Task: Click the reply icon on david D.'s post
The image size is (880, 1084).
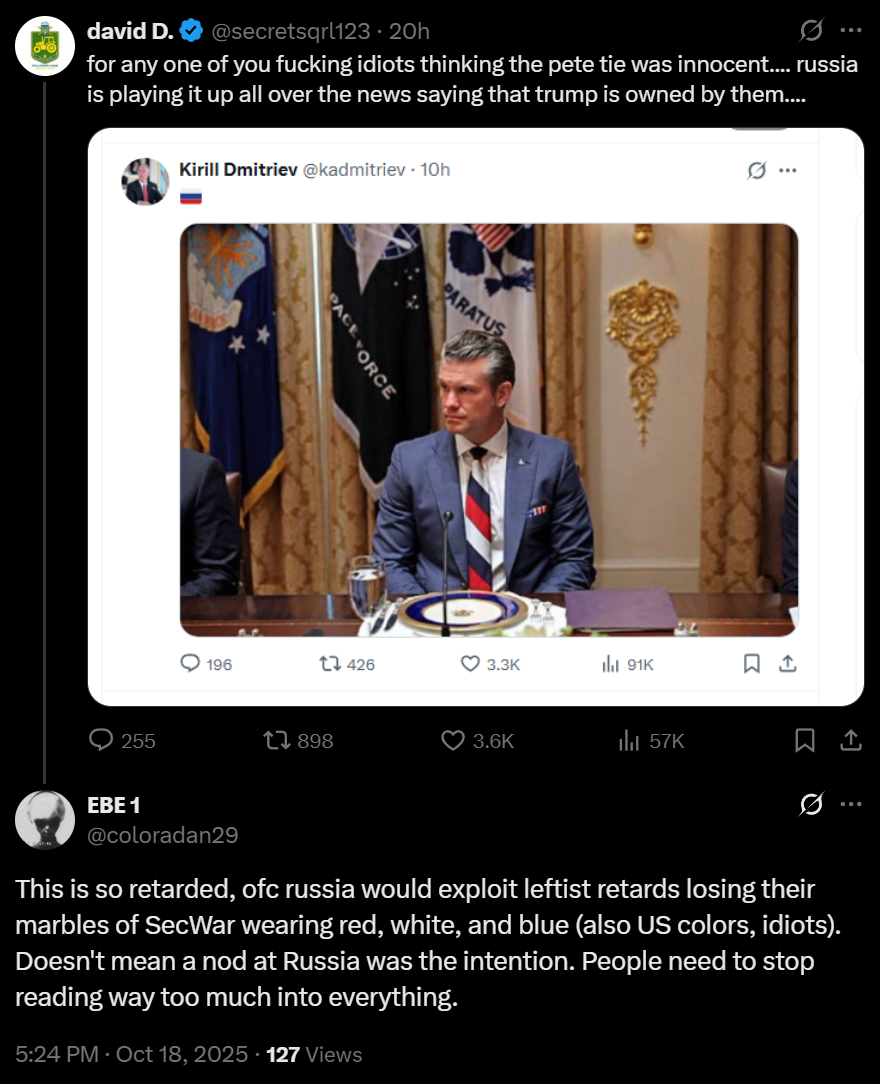Action: pyautogui.click(x=101, y=740)
